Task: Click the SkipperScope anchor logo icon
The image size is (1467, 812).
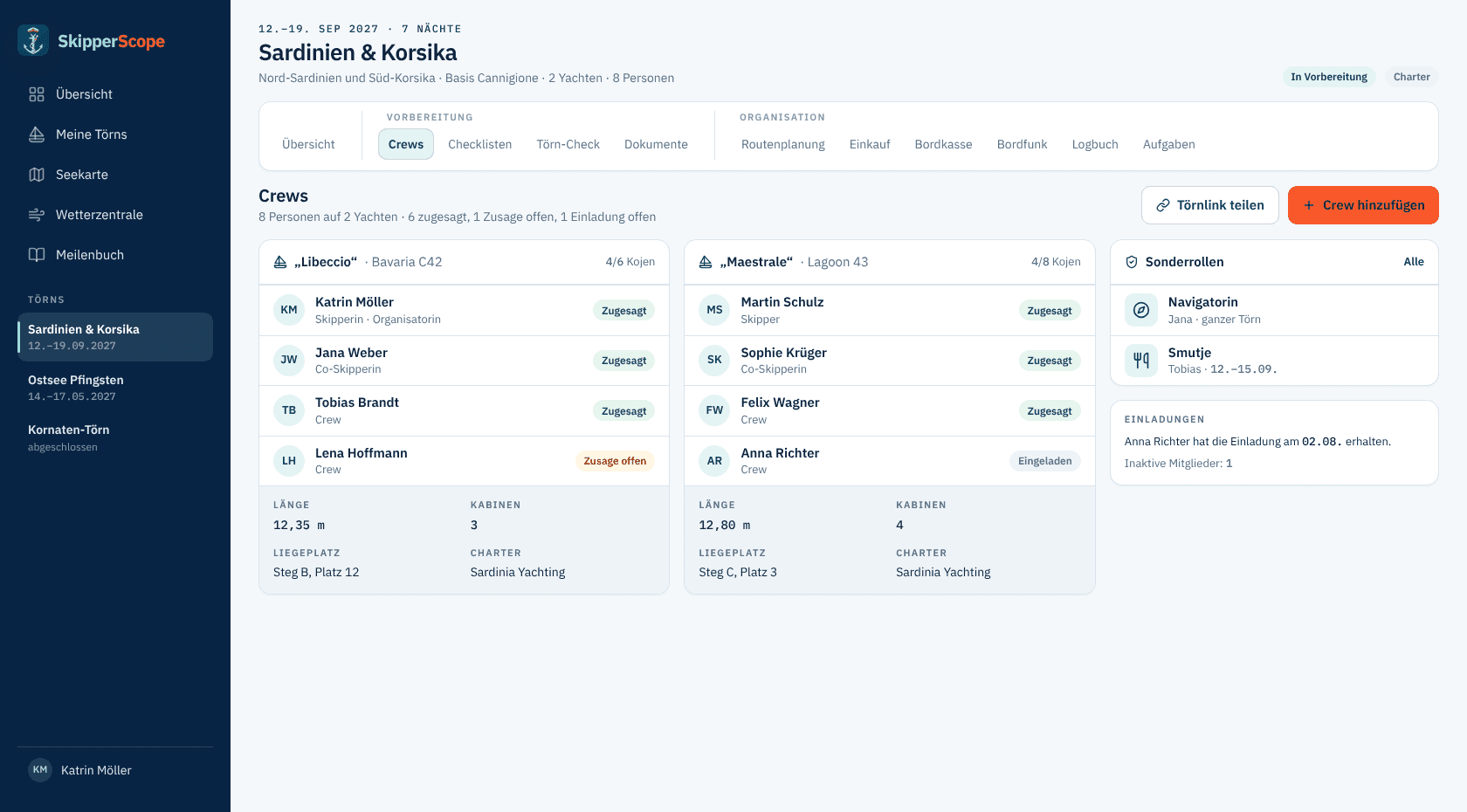Action: coord(33,41)
